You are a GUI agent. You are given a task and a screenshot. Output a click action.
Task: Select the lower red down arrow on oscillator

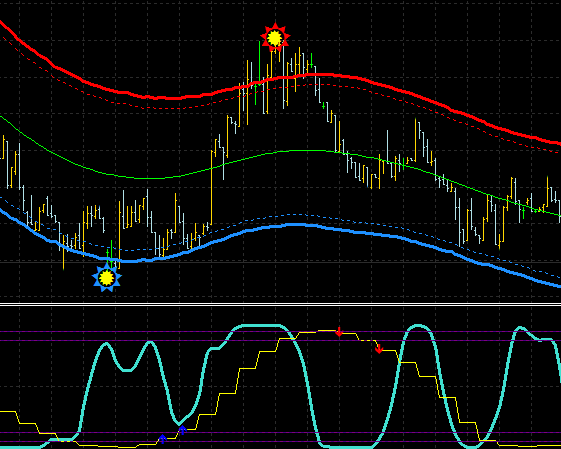coord(379,348)
